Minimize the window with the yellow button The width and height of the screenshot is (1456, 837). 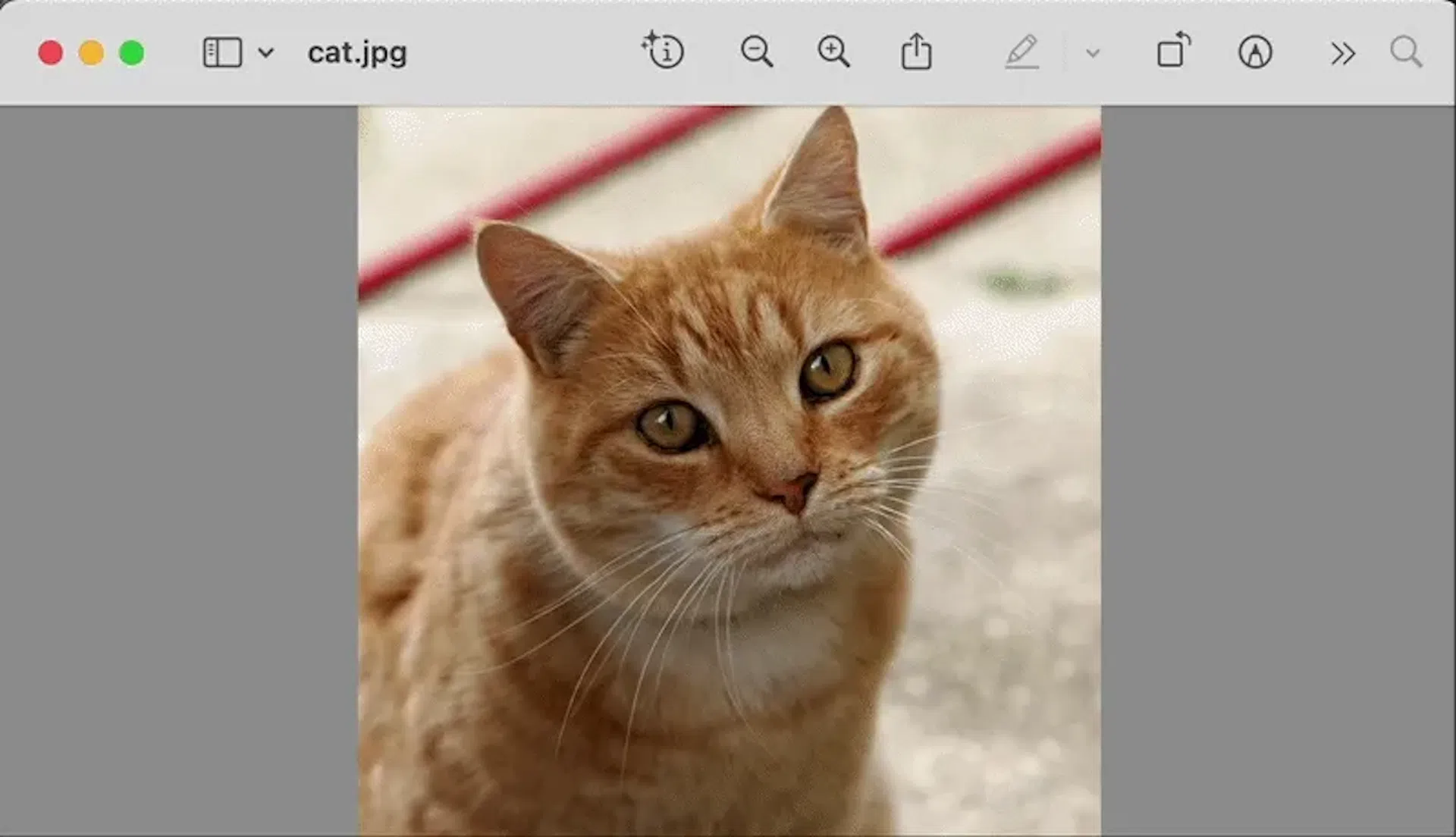(91, 53)
